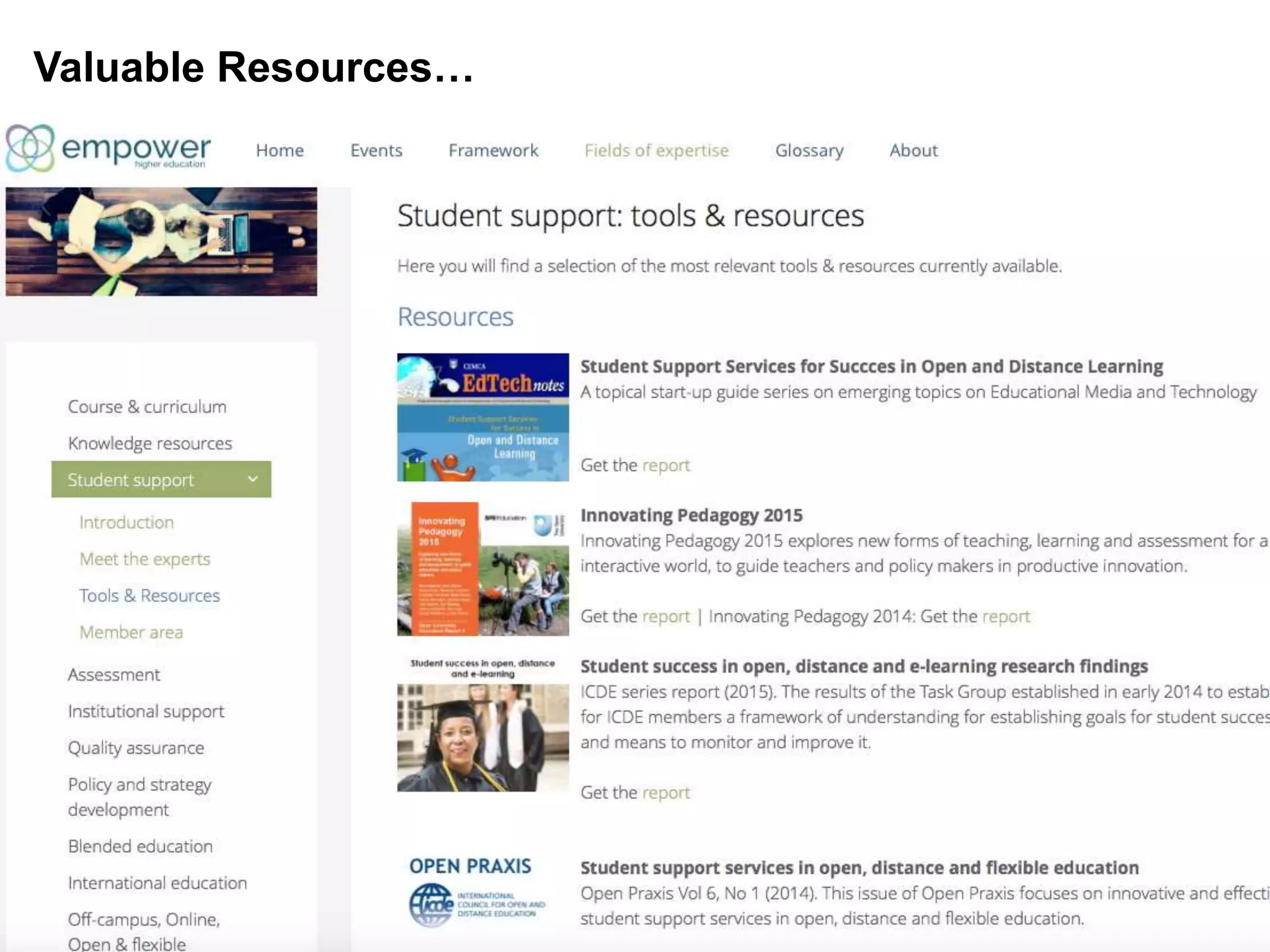Open Assessment in sidebar
1270x952 pixels.
click(x=114, y=674)
